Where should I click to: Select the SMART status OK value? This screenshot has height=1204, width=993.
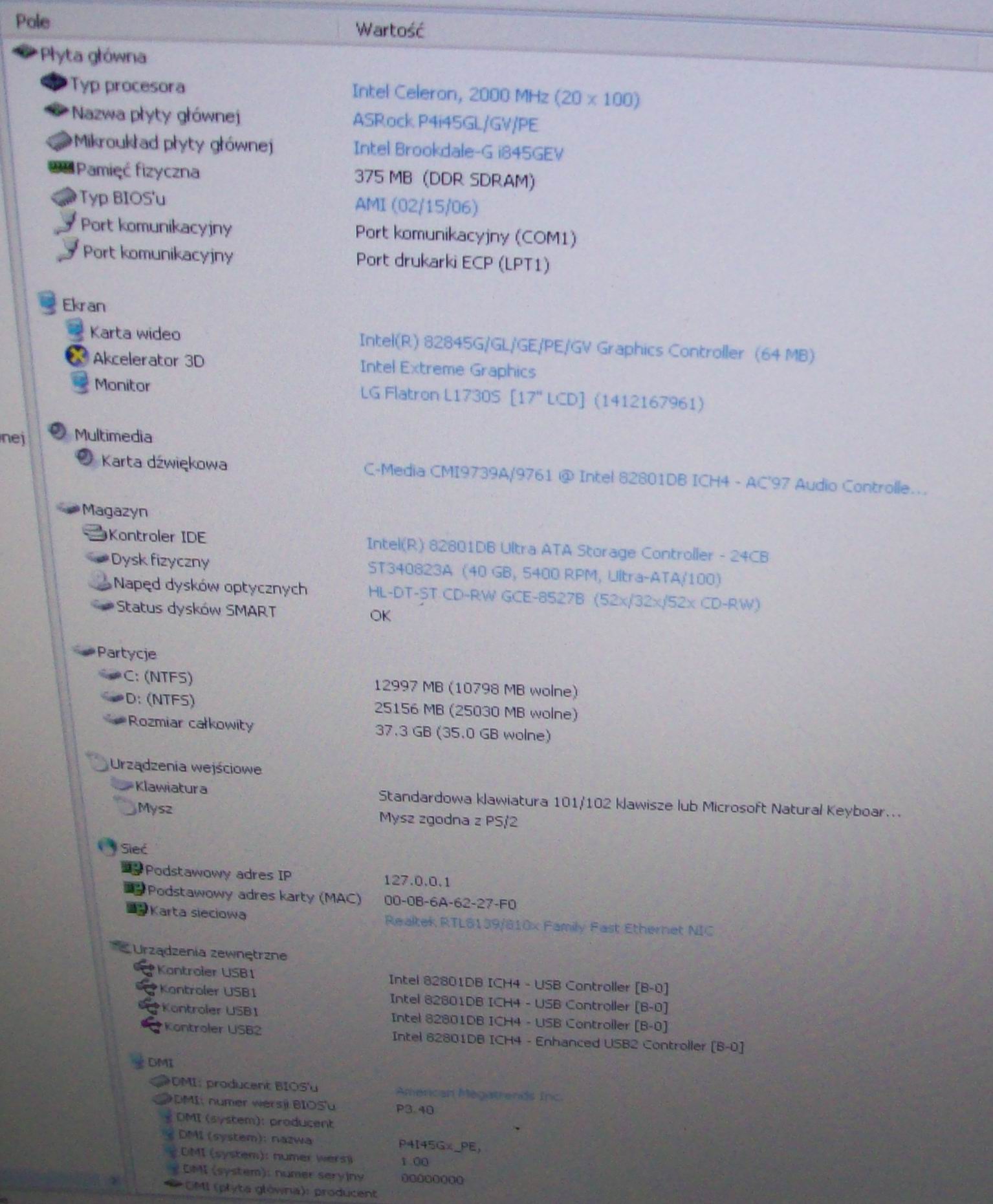click(x=380, y=615)
